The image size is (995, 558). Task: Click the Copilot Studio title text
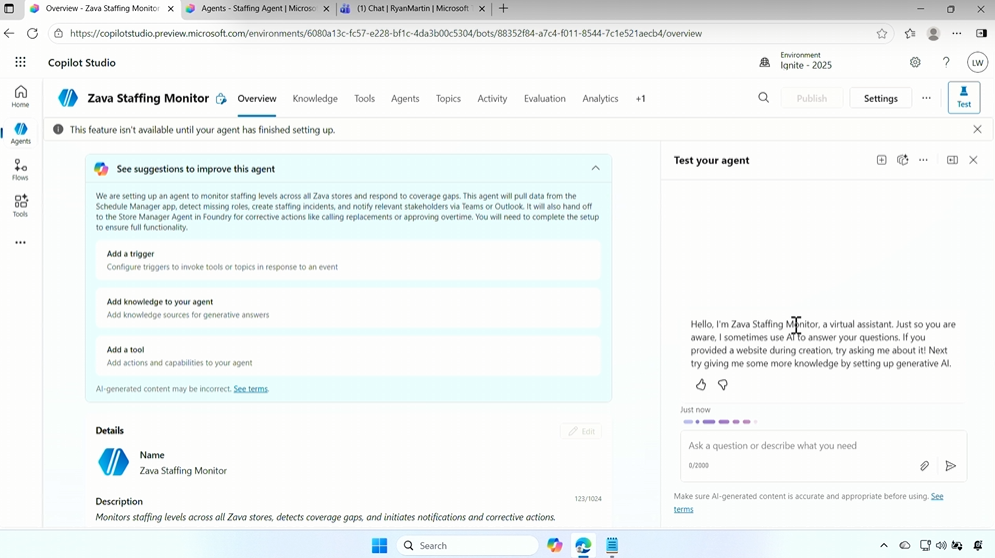coord(82,62)
